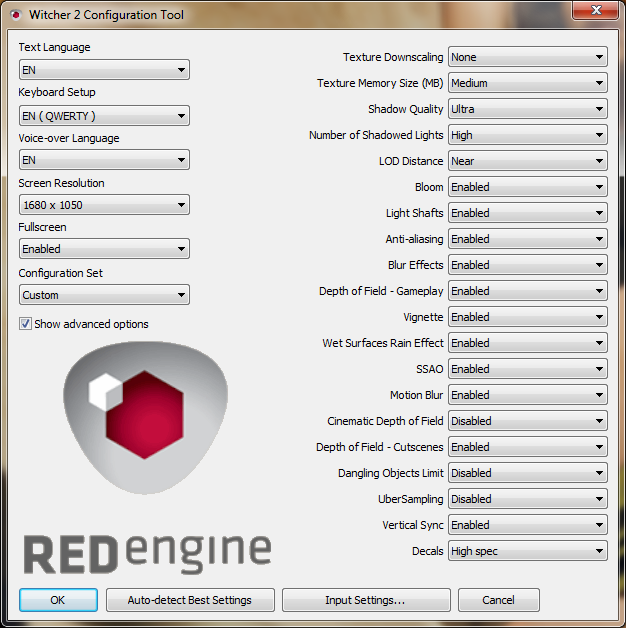Open the Motion Blur dropdown
Viewport: 626px width, 628px height.
(x=527, y=395)
